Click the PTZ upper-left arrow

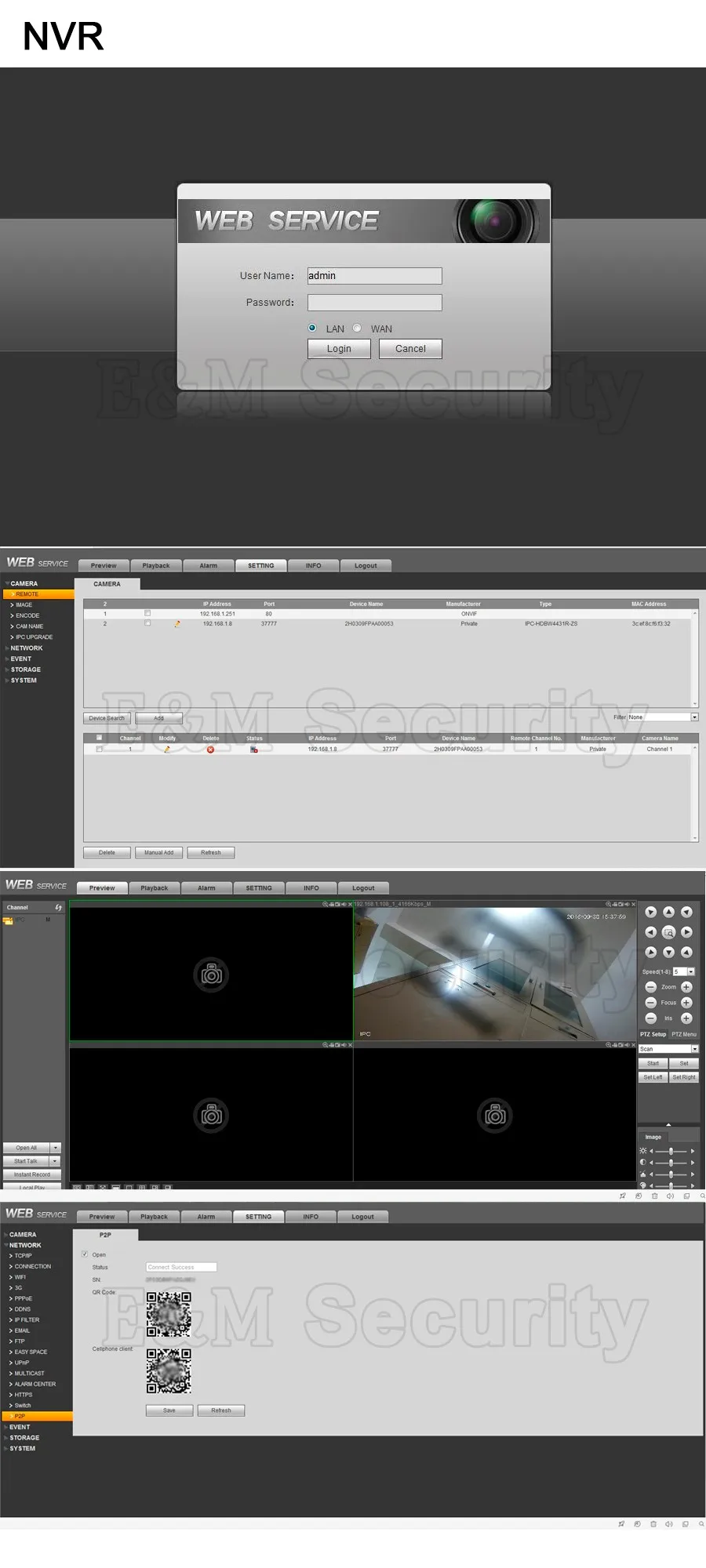pos(650,912)
